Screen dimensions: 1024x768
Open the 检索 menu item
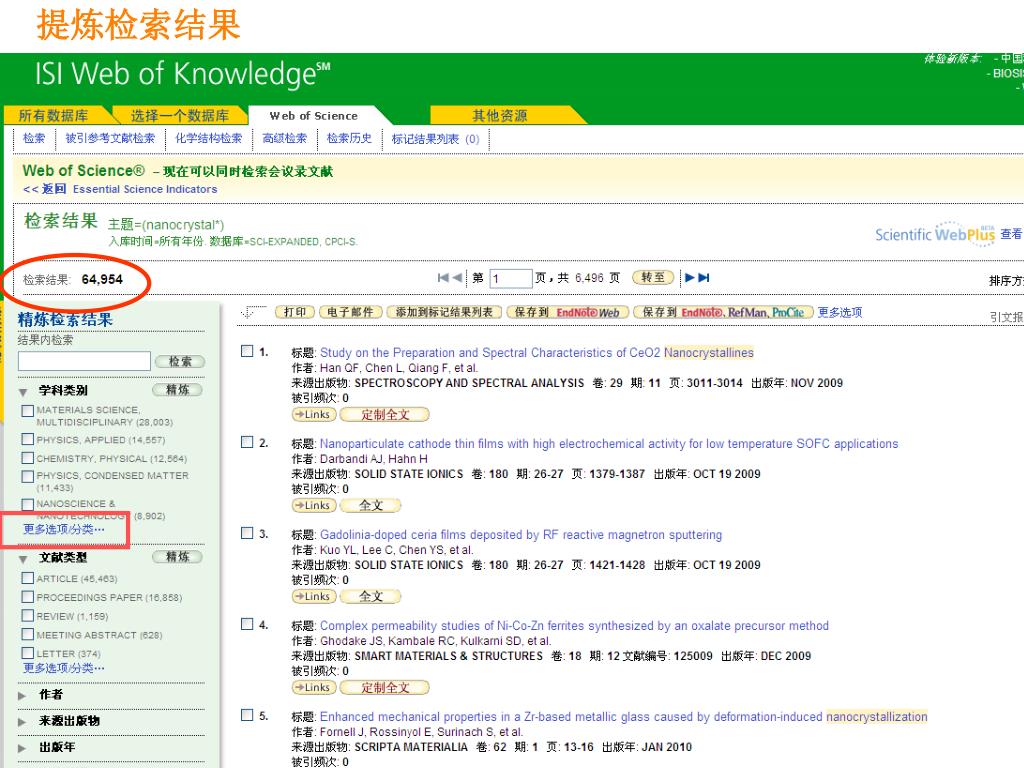point(34,138)
